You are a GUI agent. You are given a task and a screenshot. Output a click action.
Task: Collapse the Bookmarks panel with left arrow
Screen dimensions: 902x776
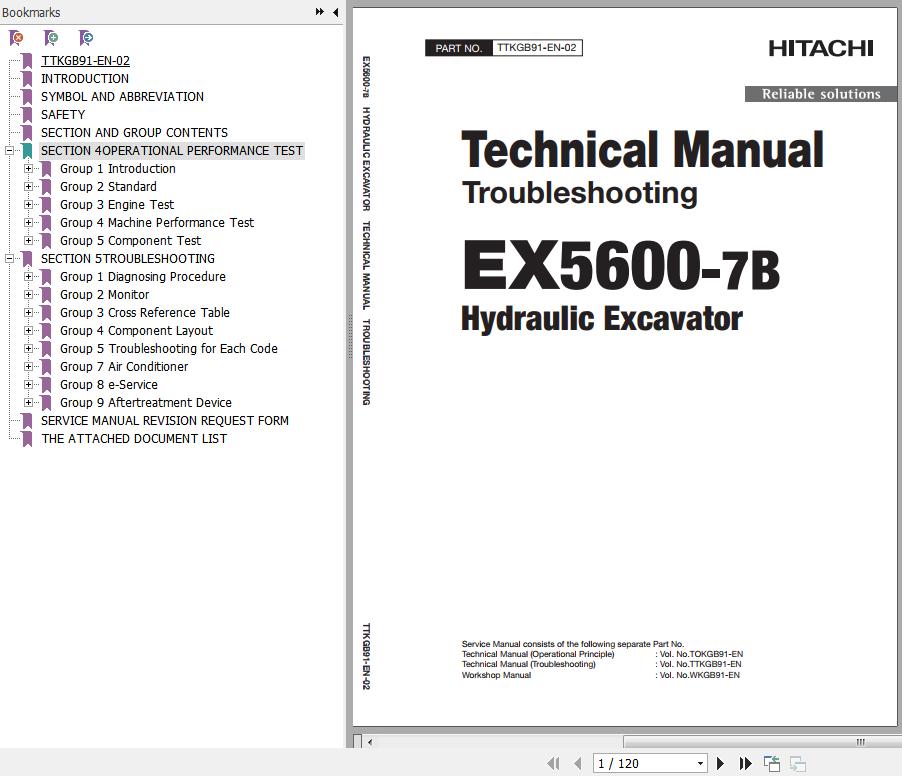coord(335,12)
